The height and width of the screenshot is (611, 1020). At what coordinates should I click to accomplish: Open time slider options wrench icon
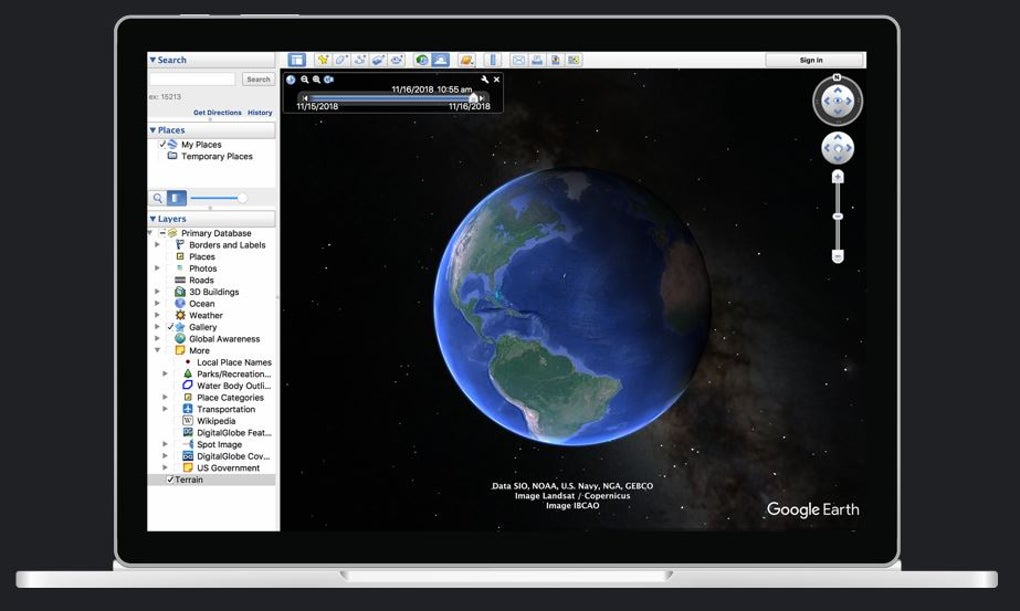(484, 79)
